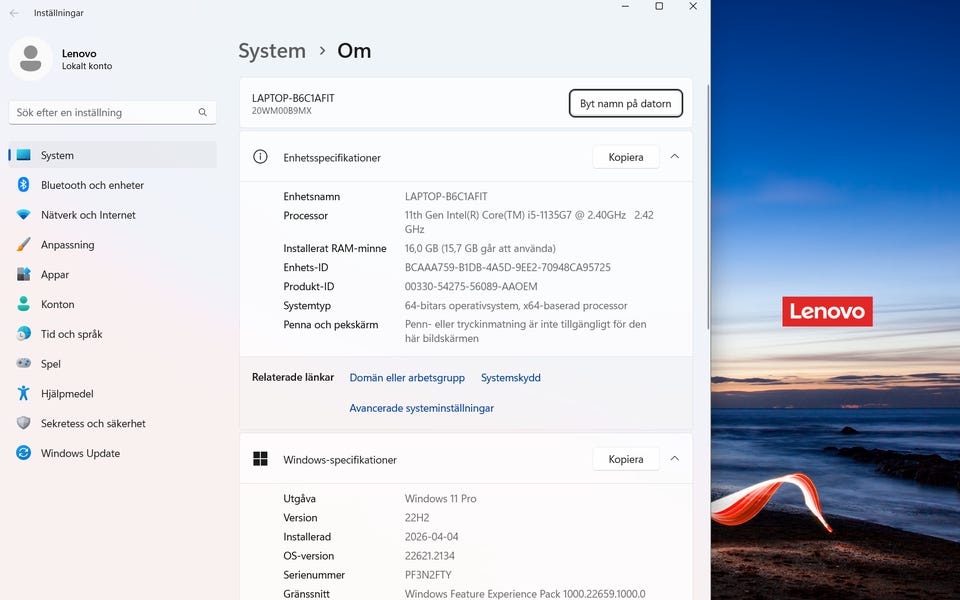Click Byt namn på datorn button
Image resolution: width=960 pixels, height=600 pixels.
point(626,104)
